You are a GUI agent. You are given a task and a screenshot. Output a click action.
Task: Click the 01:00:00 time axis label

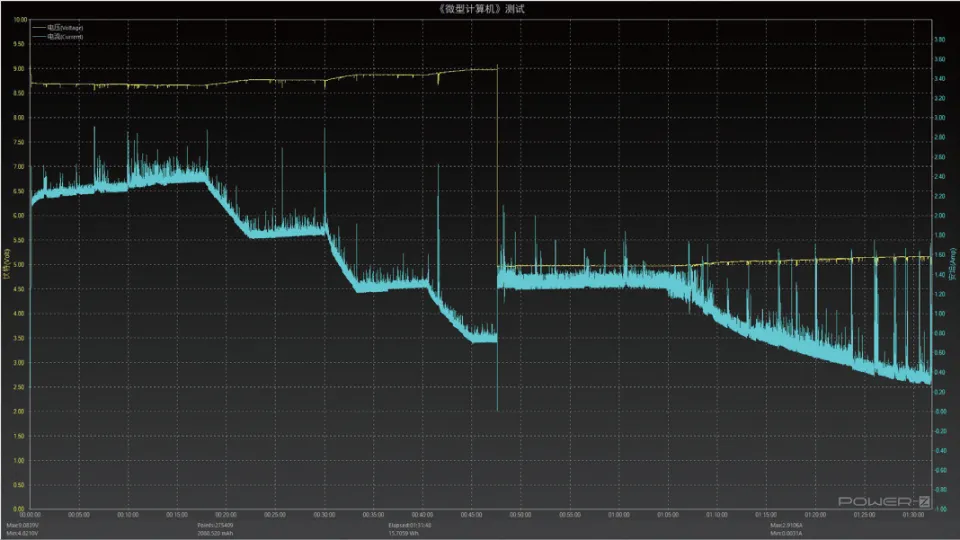pyautogui.click(x=619, y=516)
